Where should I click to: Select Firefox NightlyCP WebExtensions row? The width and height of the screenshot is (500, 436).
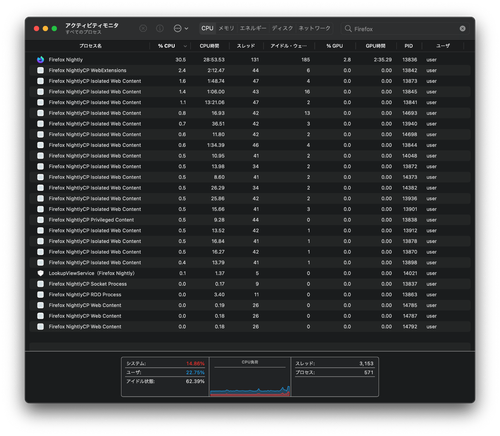click(250, 70)
